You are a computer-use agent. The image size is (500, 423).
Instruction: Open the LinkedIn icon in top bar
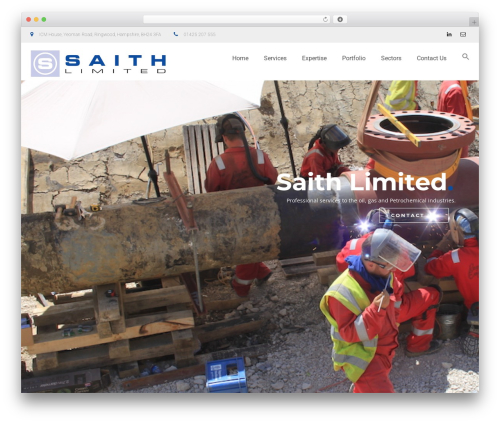[449, 34]
